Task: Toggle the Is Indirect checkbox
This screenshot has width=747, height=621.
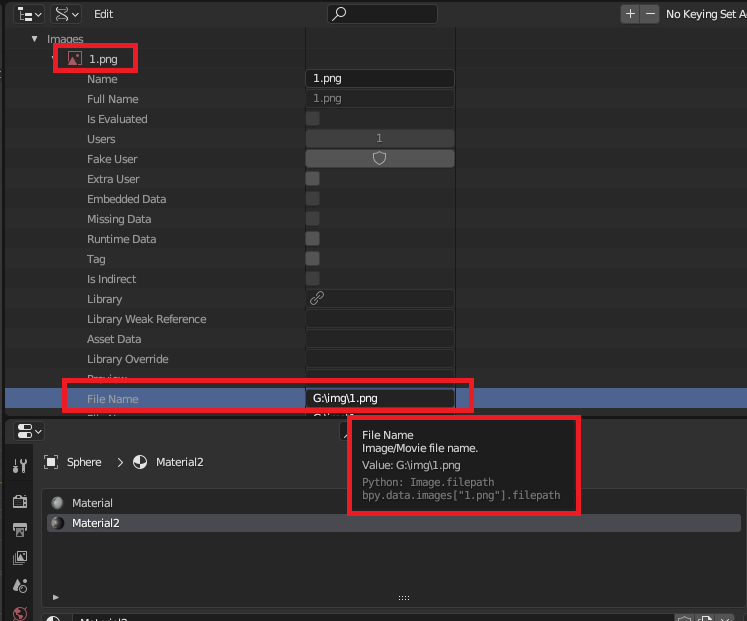Action: tap(313, 279)
